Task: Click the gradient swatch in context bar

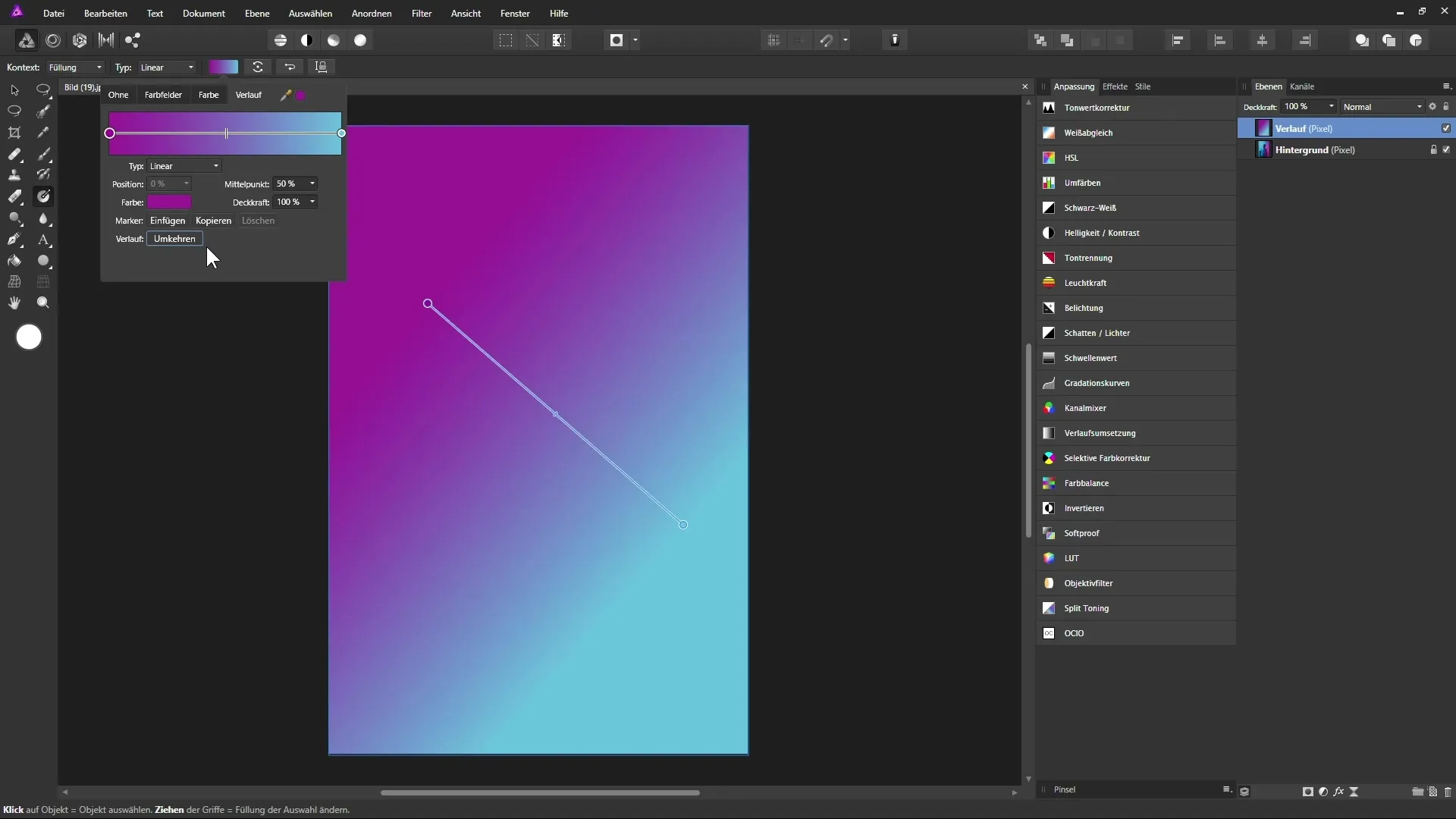Action: [x=223, y=67]
